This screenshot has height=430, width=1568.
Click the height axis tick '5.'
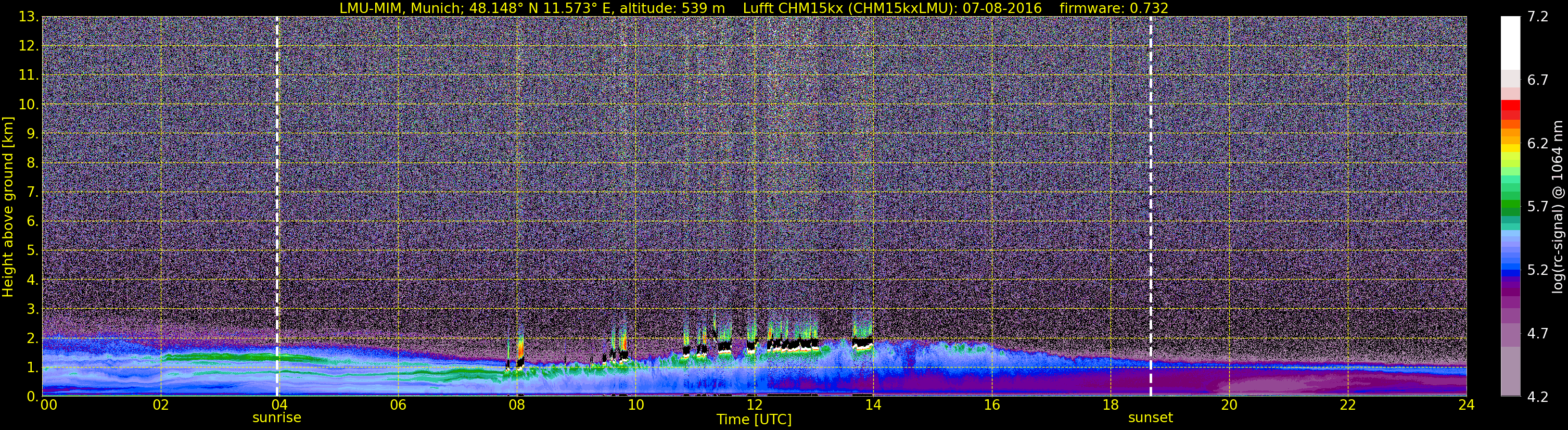coord(33,250)
